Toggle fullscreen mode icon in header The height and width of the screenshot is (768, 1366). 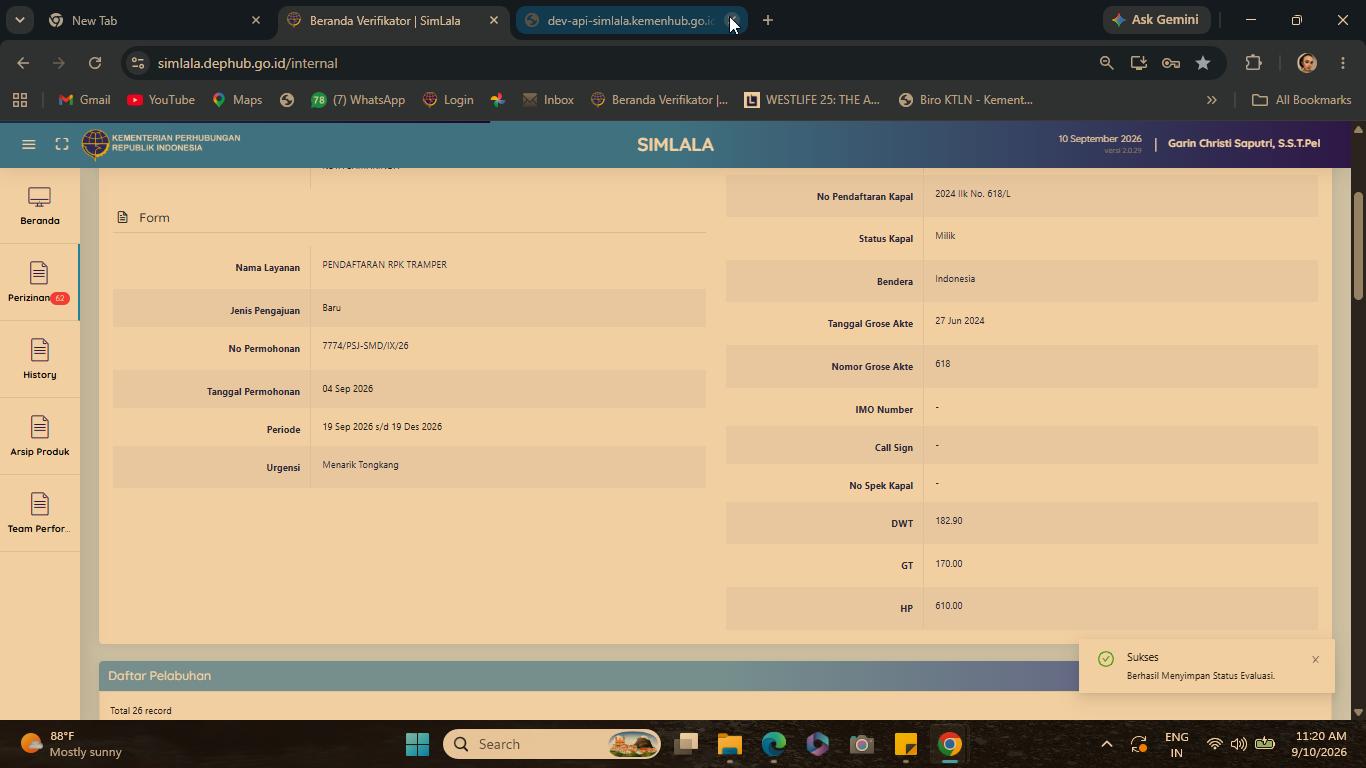point(62,144)
